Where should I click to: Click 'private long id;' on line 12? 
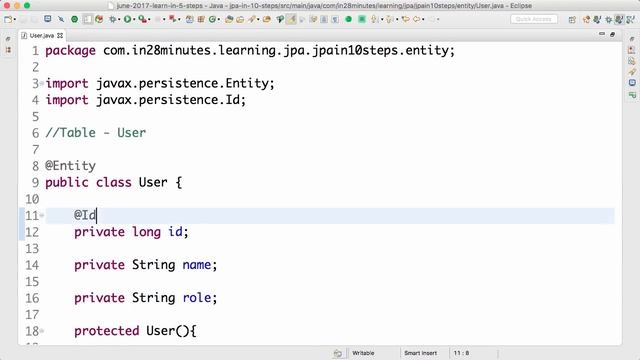pos(131,232)
